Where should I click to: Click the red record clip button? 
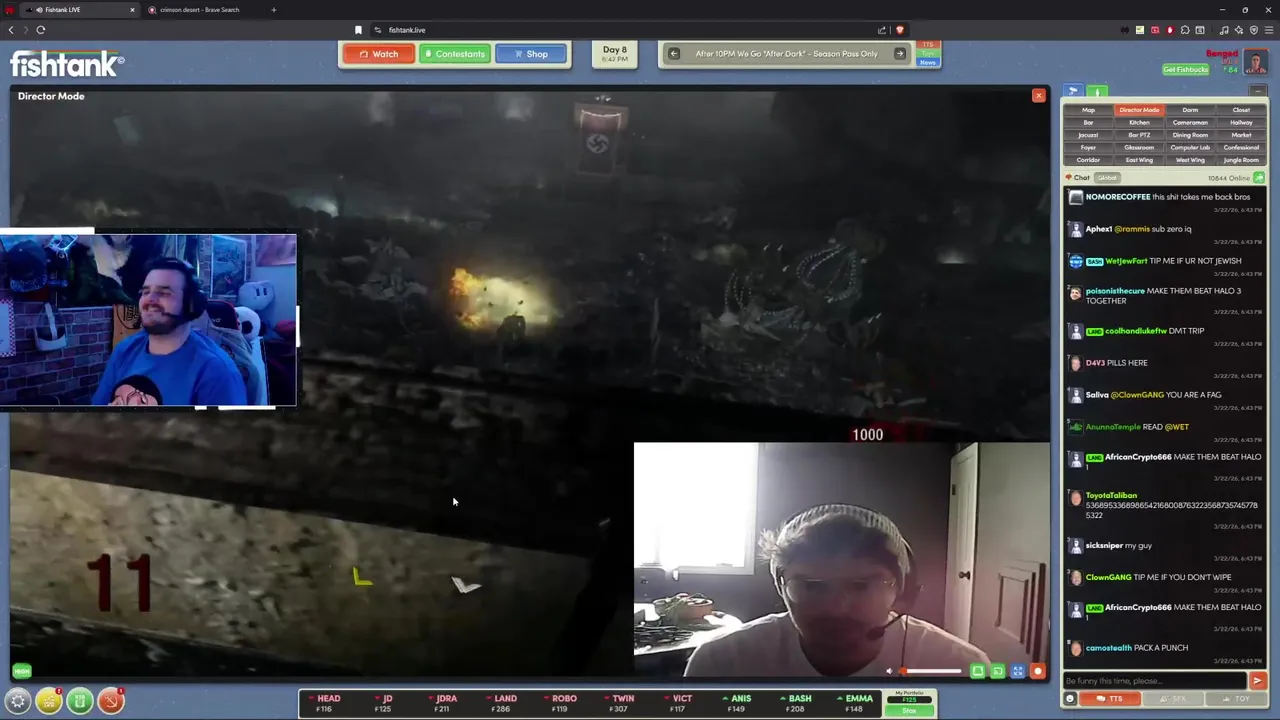click(1038, 672)
